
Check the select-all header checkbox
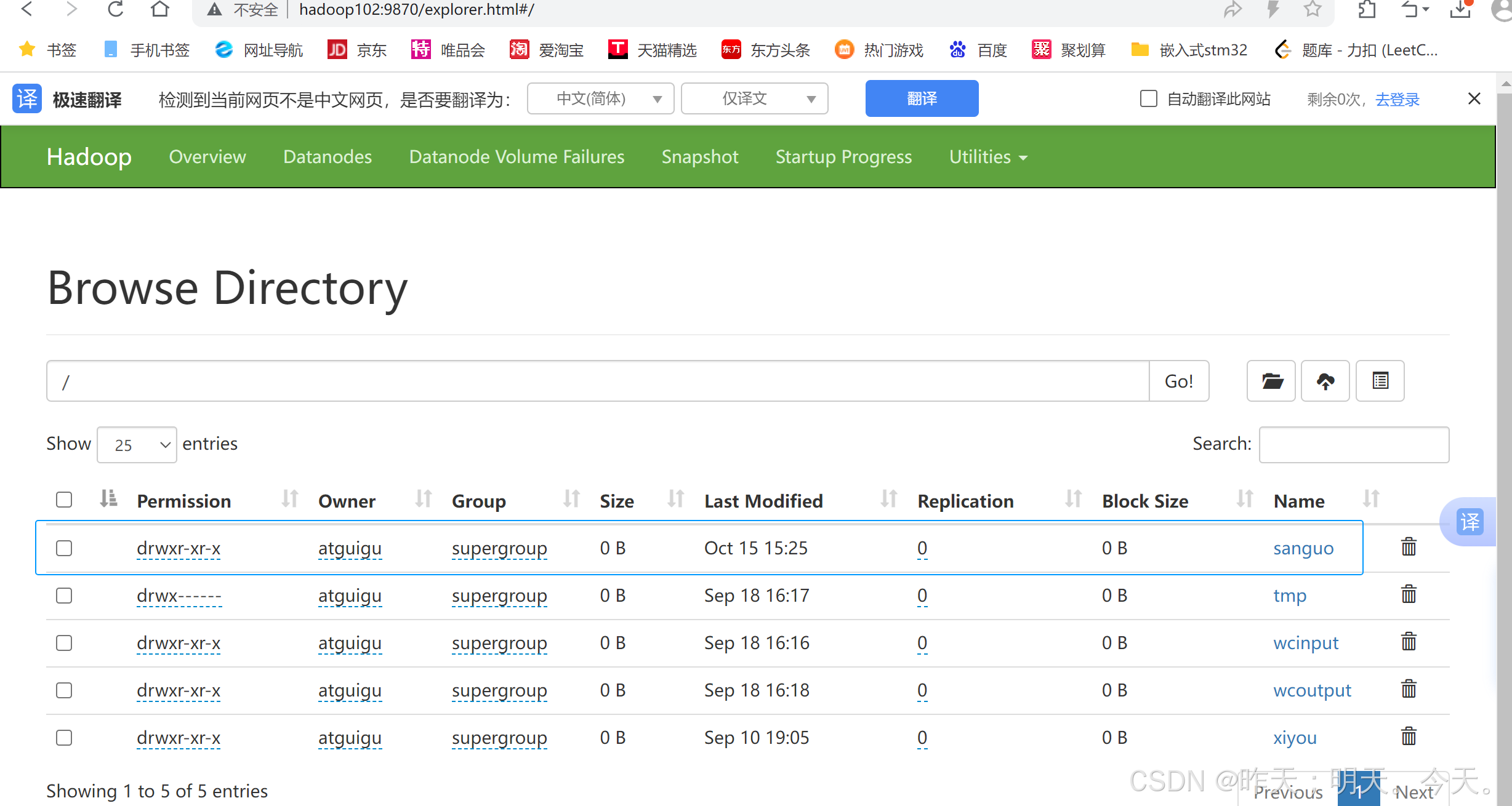click(x=64, y=500)
